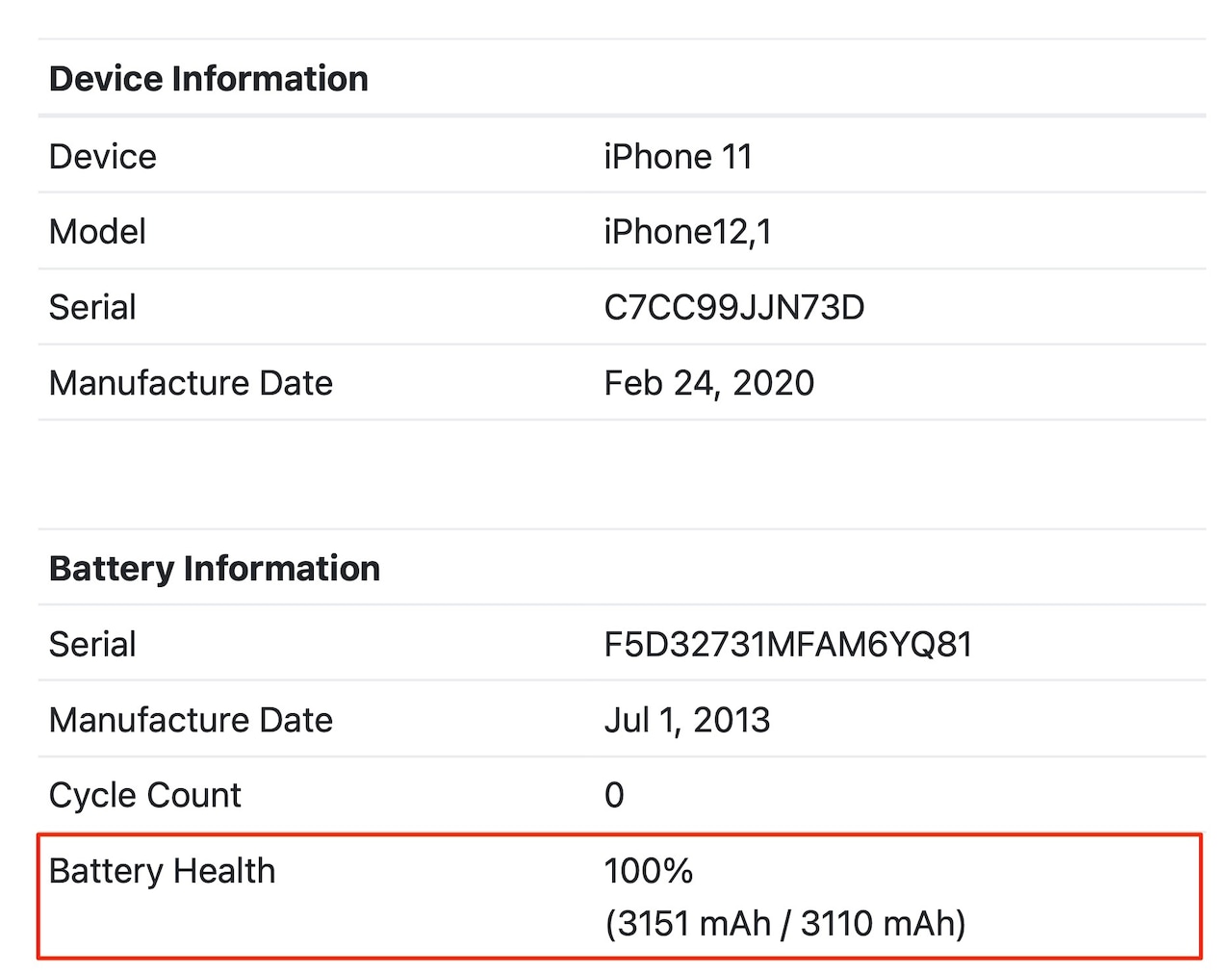This screenshot has width=1232, height=973.
Task: Select the iPhone 11 device value
Action: (678, 156)
